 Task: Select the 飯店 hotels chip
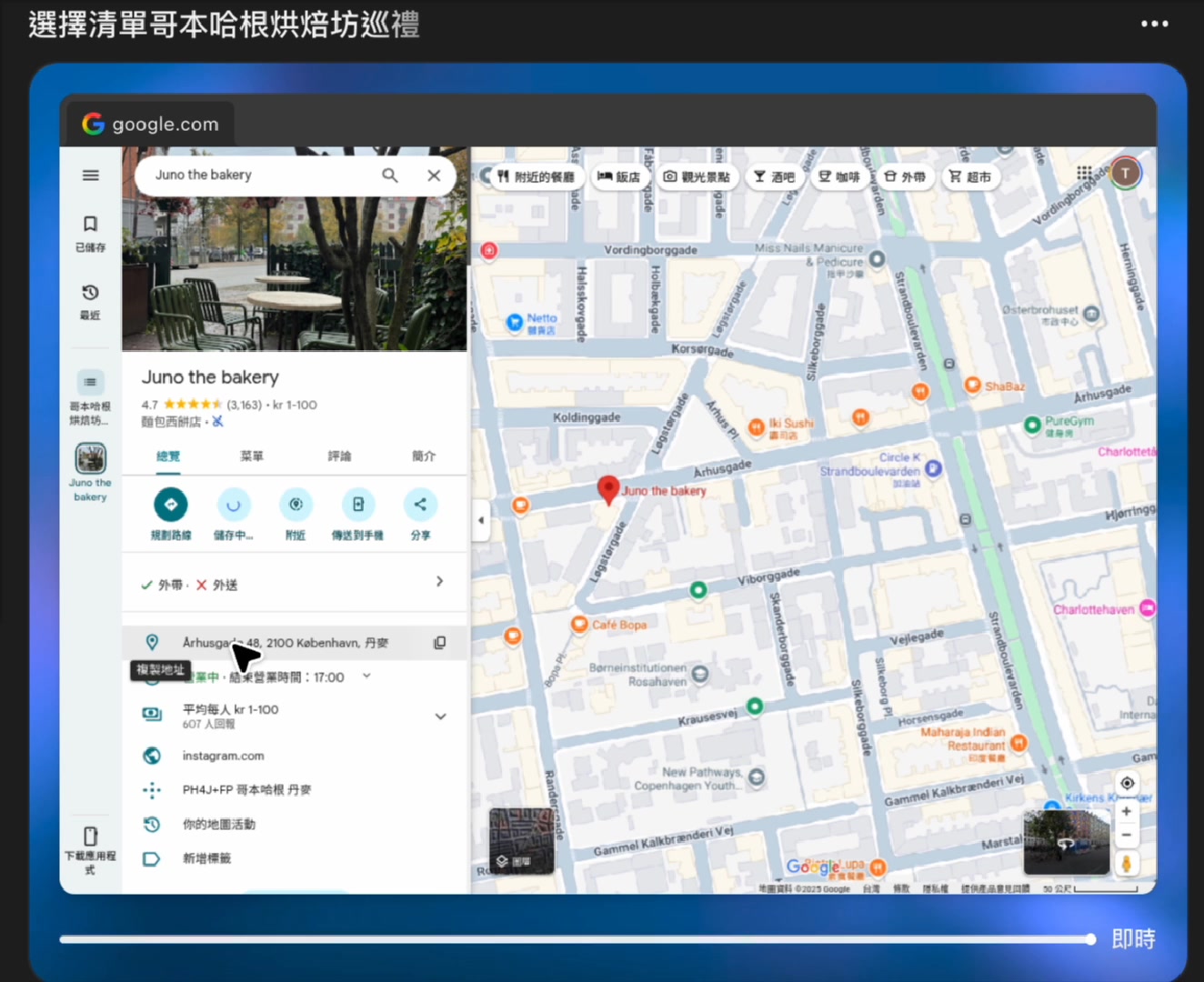pyautogui.click(x=619, y=176)
